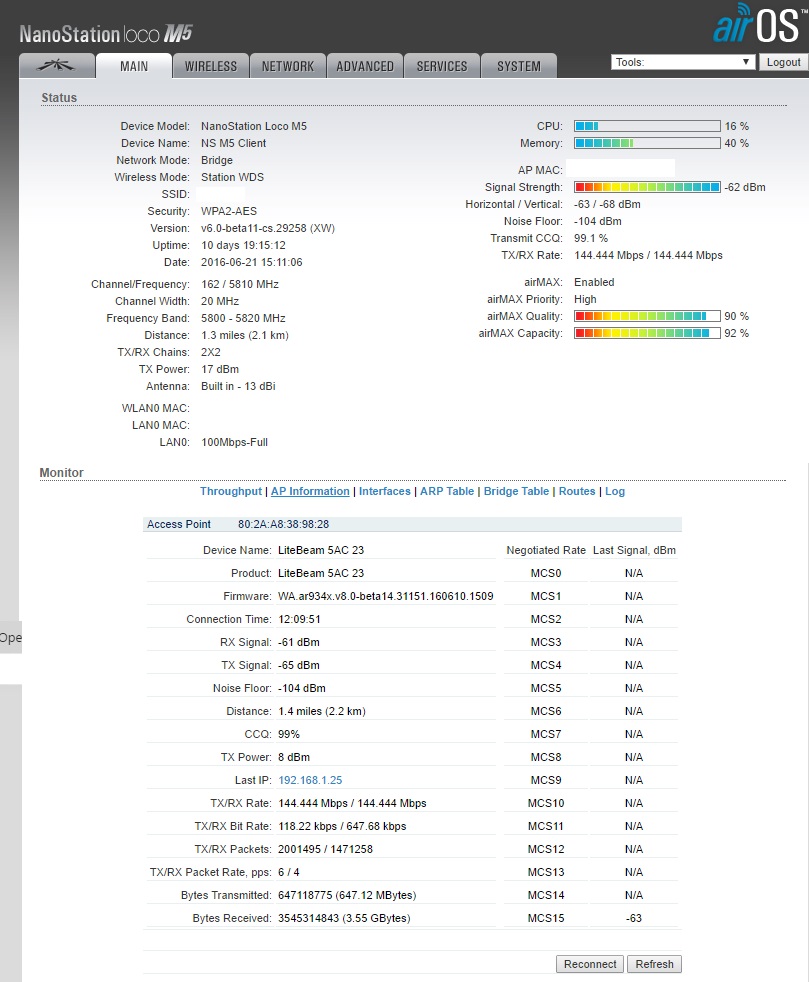This screenshot has height=982, width=809.
Task: Select the CCQ value '99%'
Action: pyautogui.click(x=289, y=734)
